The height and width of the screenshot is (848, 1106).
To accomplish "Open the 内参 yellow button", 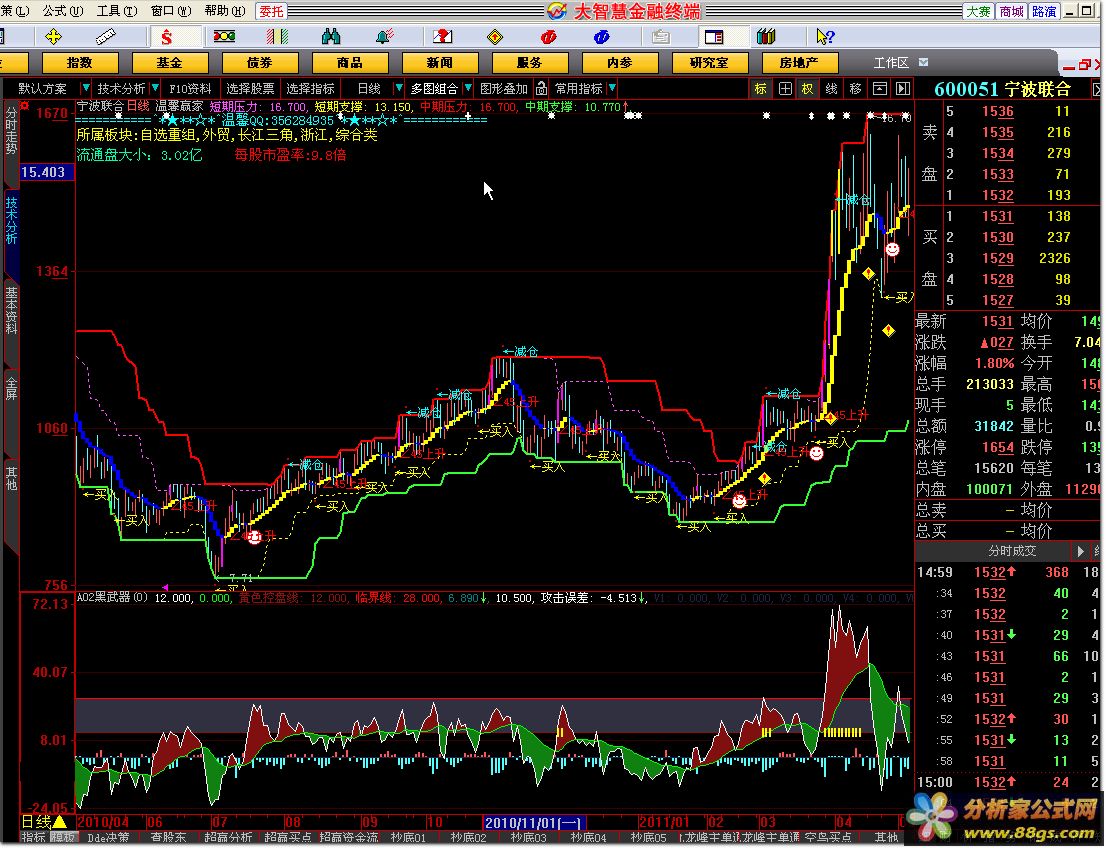I will (620, 63).
